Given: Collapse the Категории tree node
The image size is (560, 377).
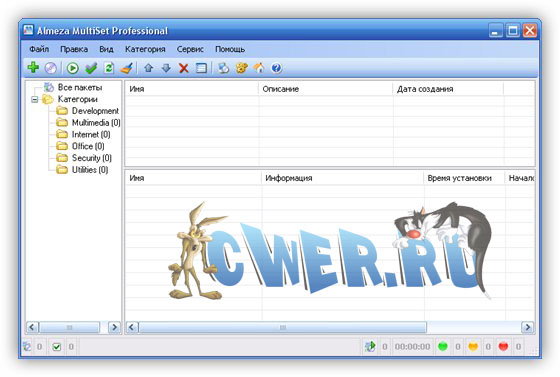Looking at the screenshot, I should [35, 99].
